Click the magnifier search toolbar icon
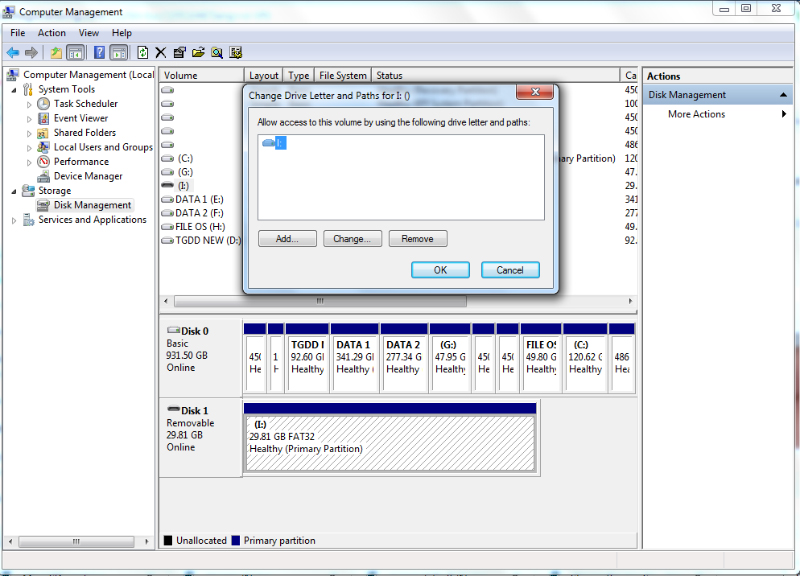The image size is (800, 576). tap(217, 52)
